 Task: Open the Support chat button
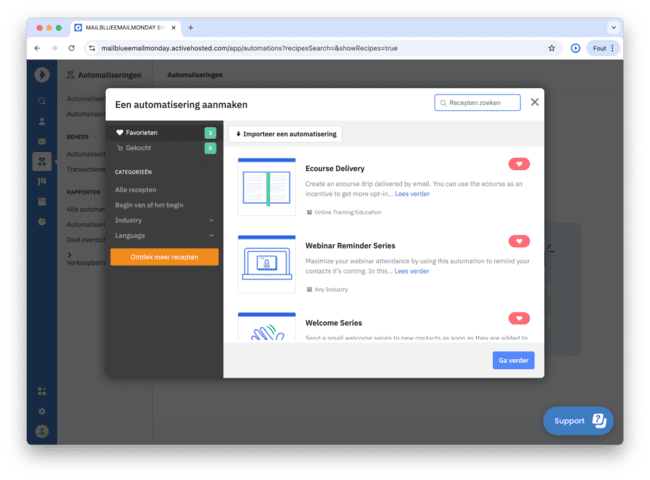578,421
